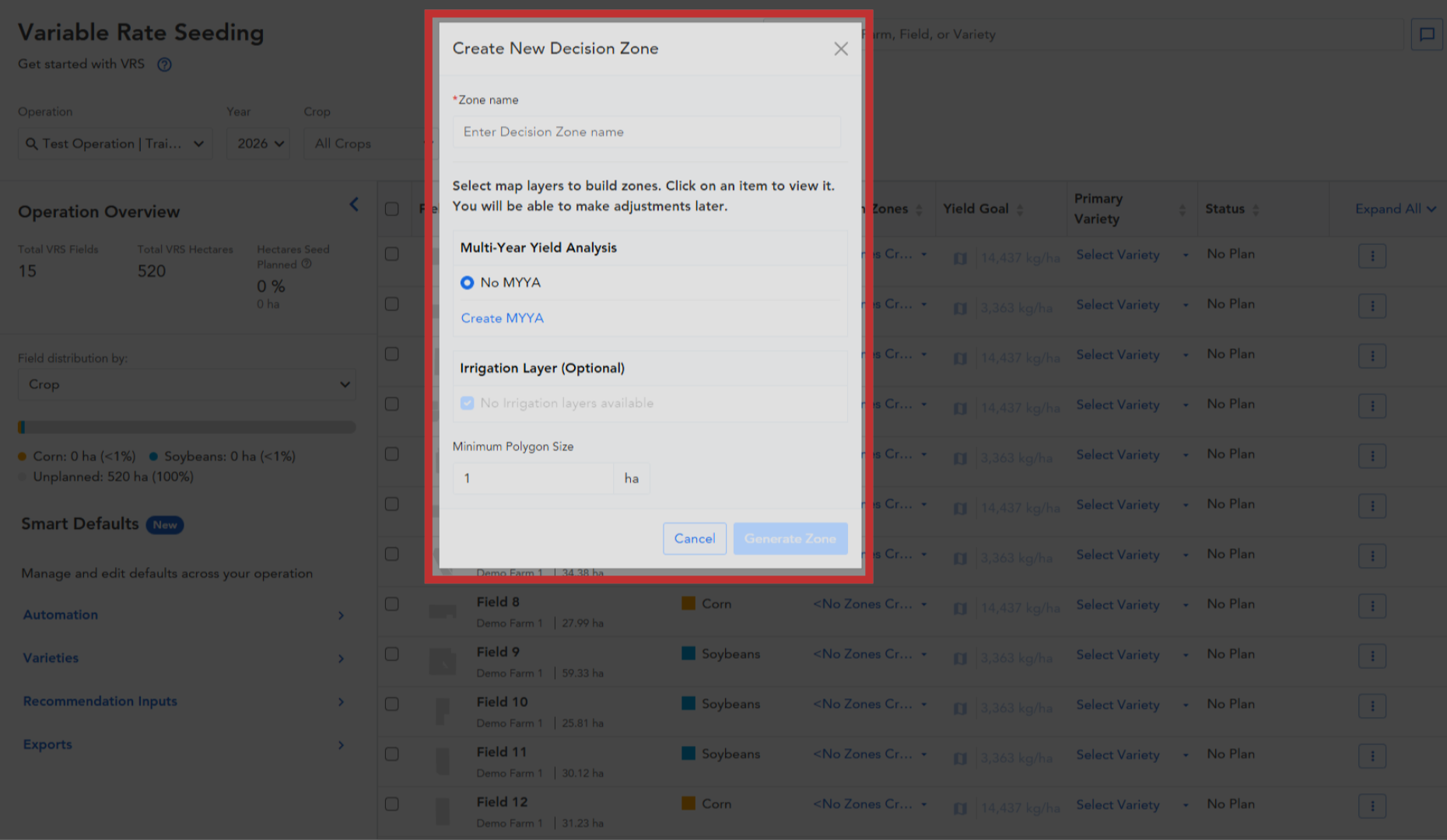Open Field 9 Select Variety dropdown
Viewport: 1447px width, 840px height.
[1133, 655]
